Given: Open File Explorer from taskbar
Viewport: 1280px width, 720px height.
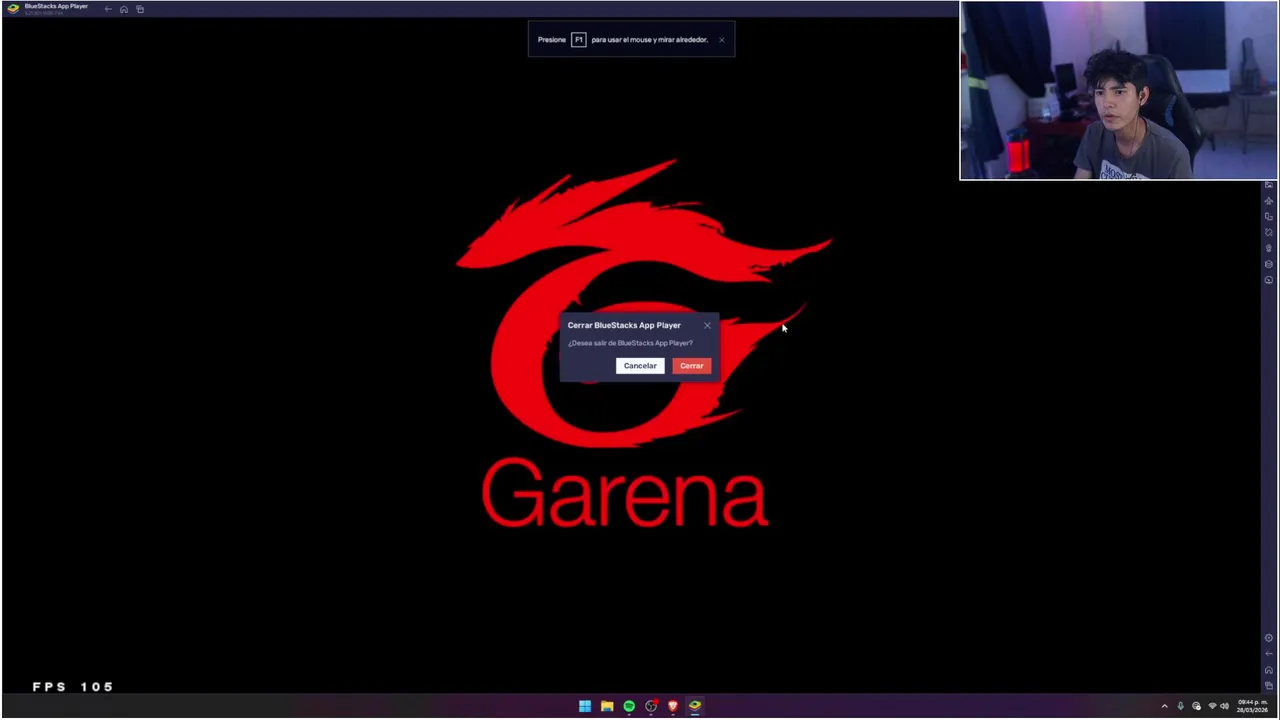Looking at the screenshot, I should pyautogui.click(x=607, y=706).
